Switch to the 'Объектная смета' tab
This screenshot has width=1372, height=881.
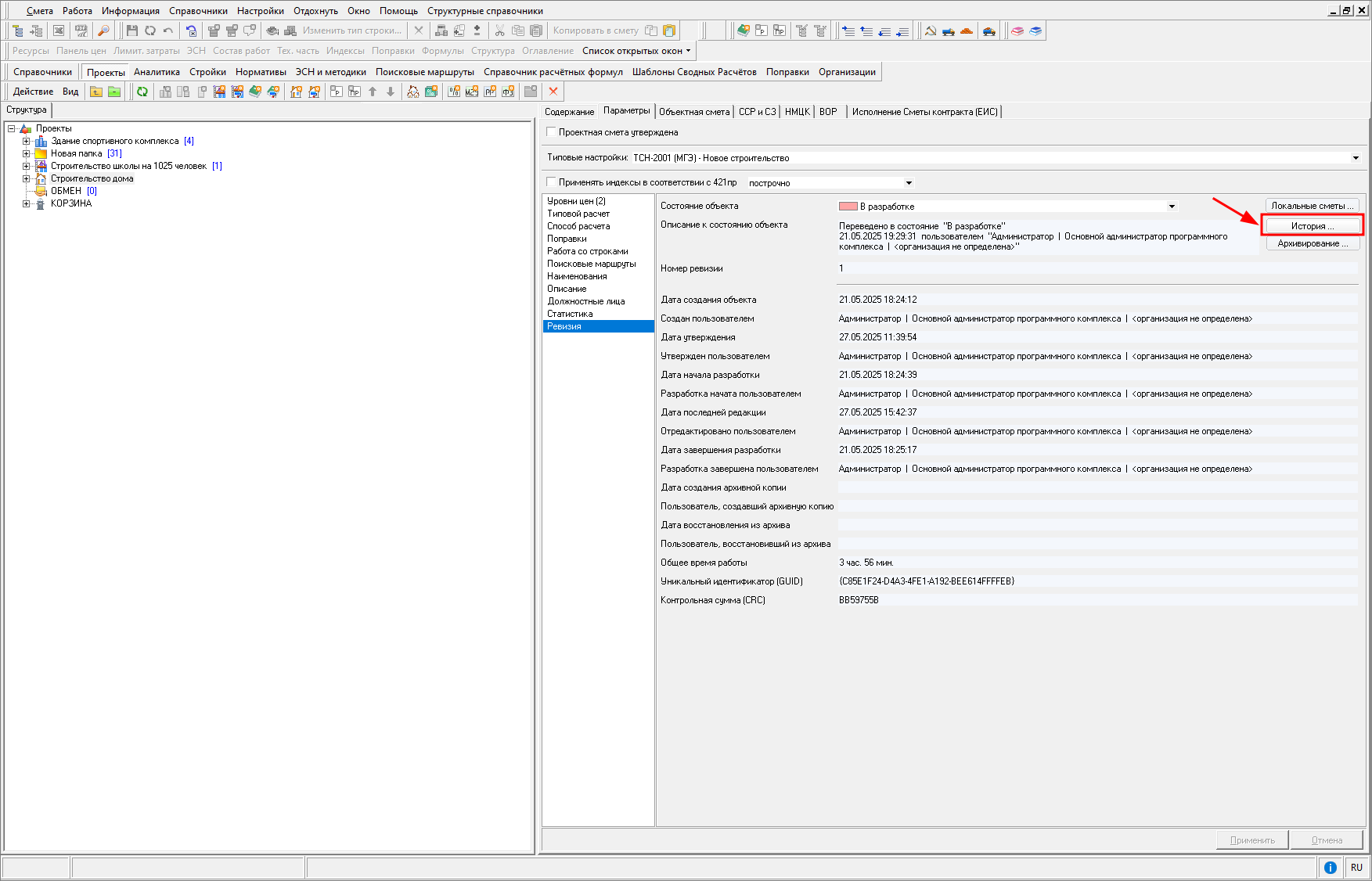point(693,112)
